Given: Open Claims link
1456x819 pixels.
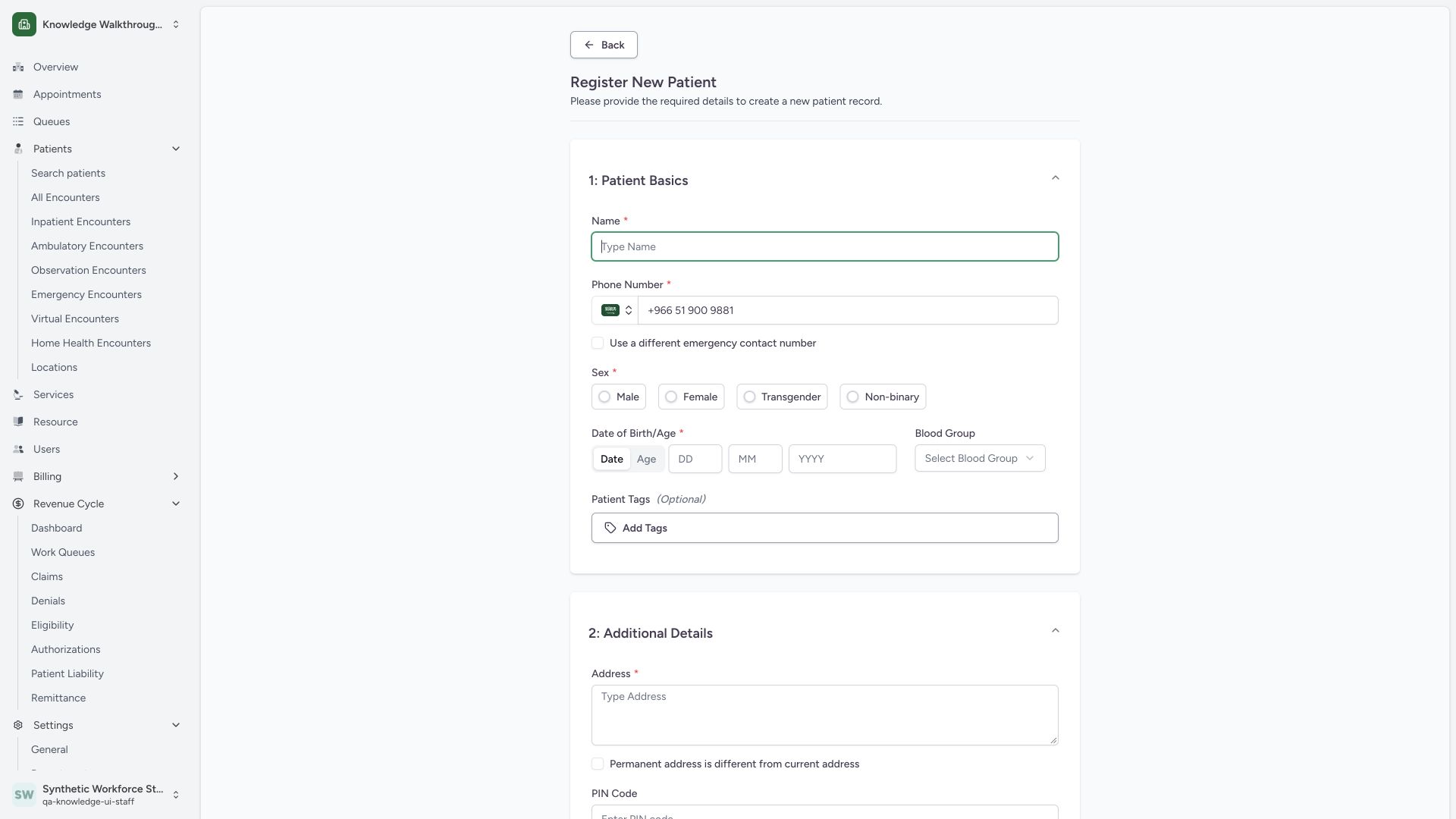Looking at the screenshot, I should (x=47, y=576).
